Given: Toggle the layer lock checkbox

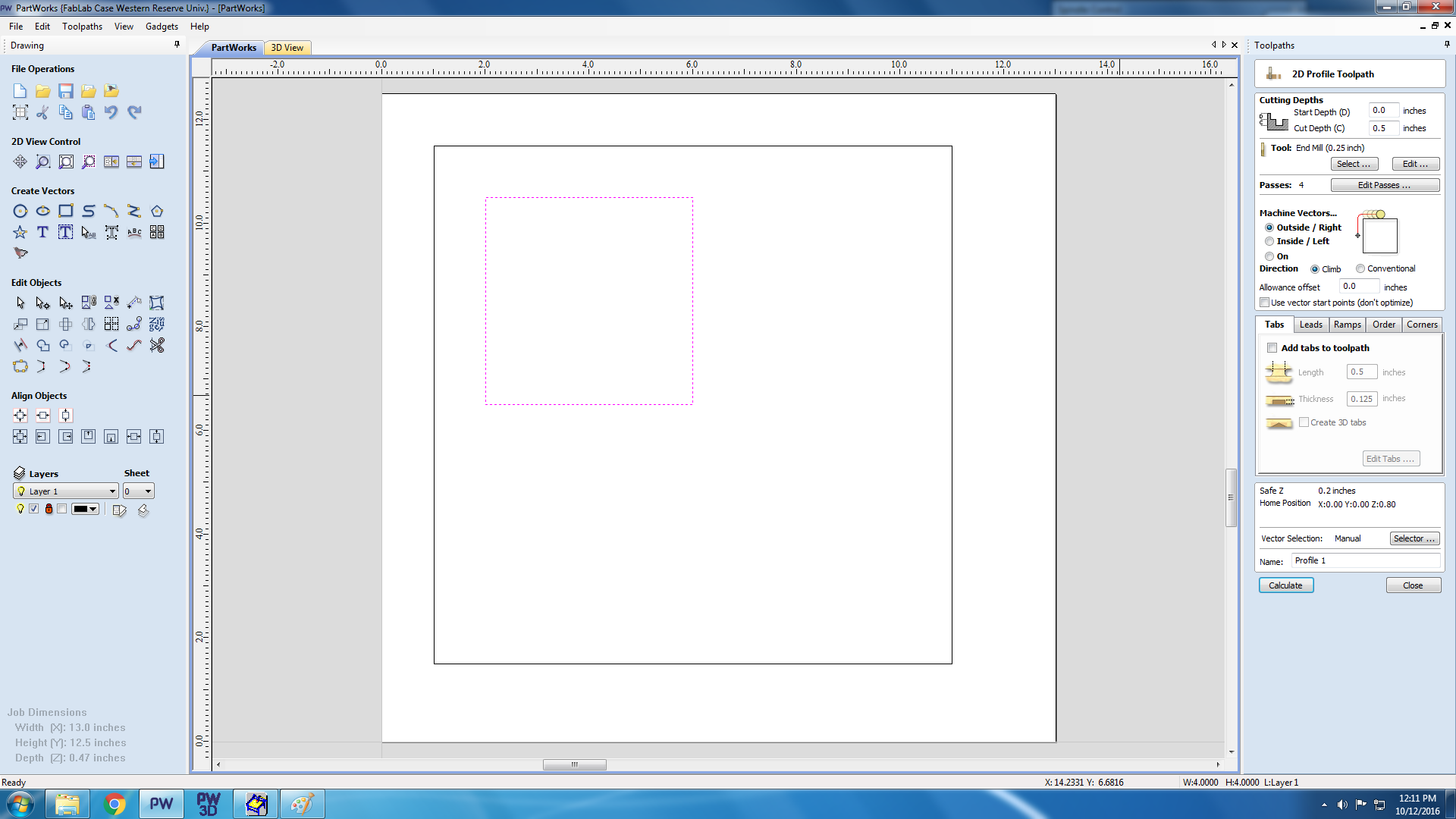Looking at the screenshot, I should [62, 509].
